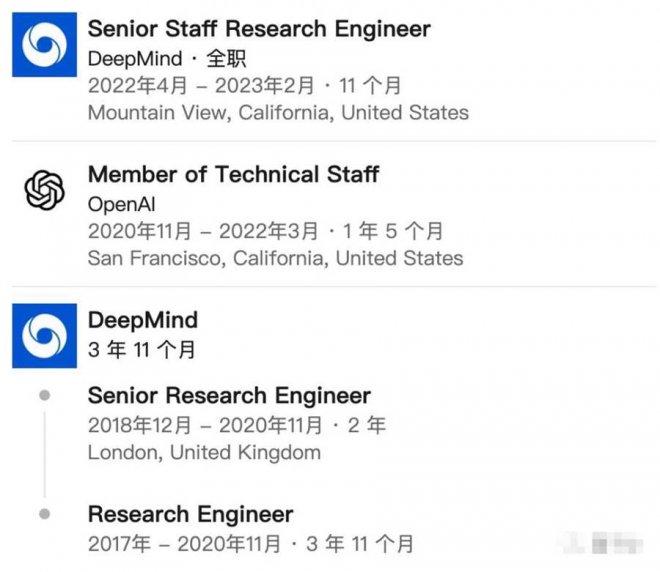660x572 pixels.
Task: Click the 2017年 – 2020年11月 date range
Action: click(x=250, y=544)
